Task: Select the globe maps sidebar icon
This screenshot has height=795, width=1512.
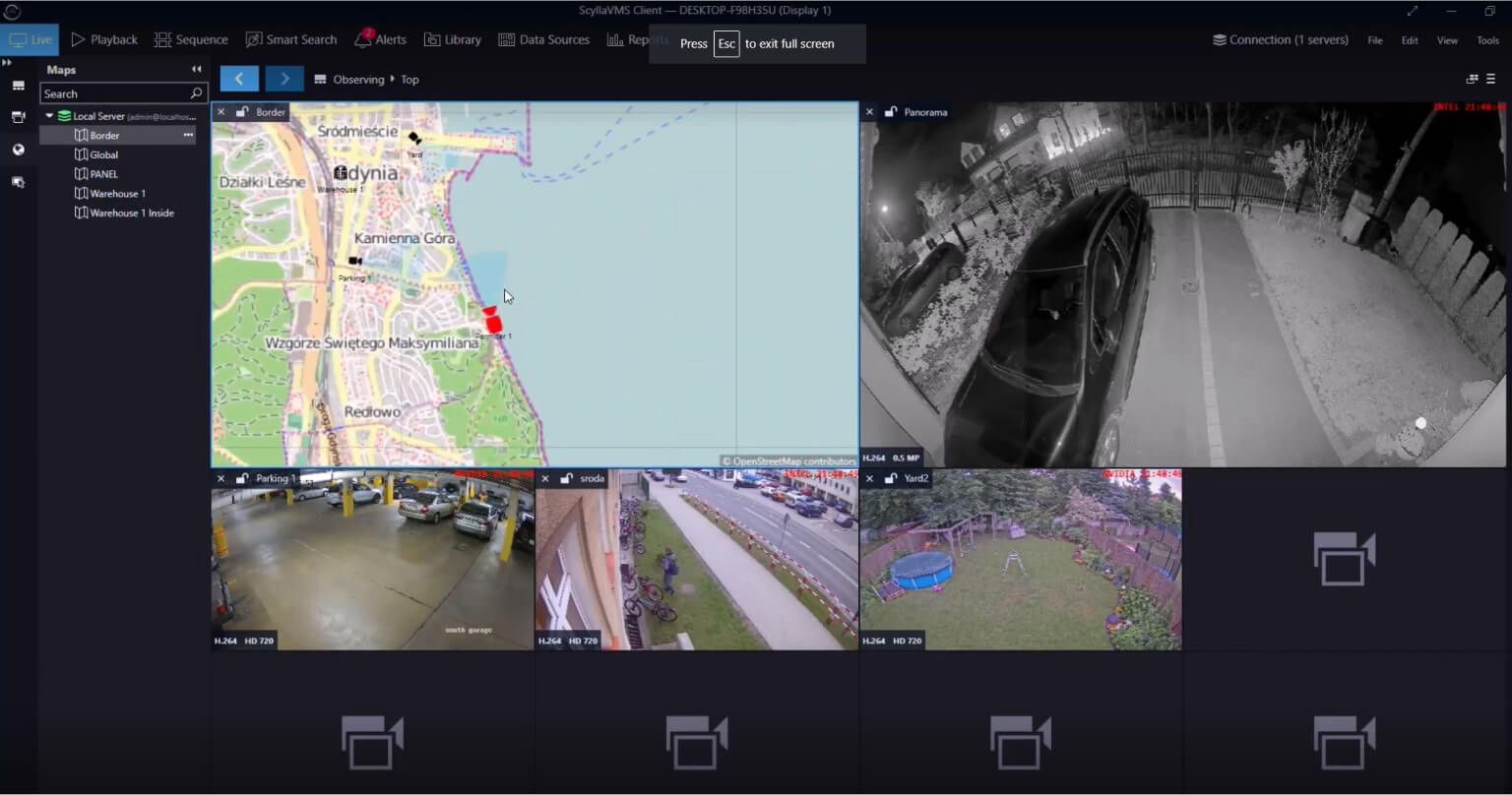Action: 18,150
